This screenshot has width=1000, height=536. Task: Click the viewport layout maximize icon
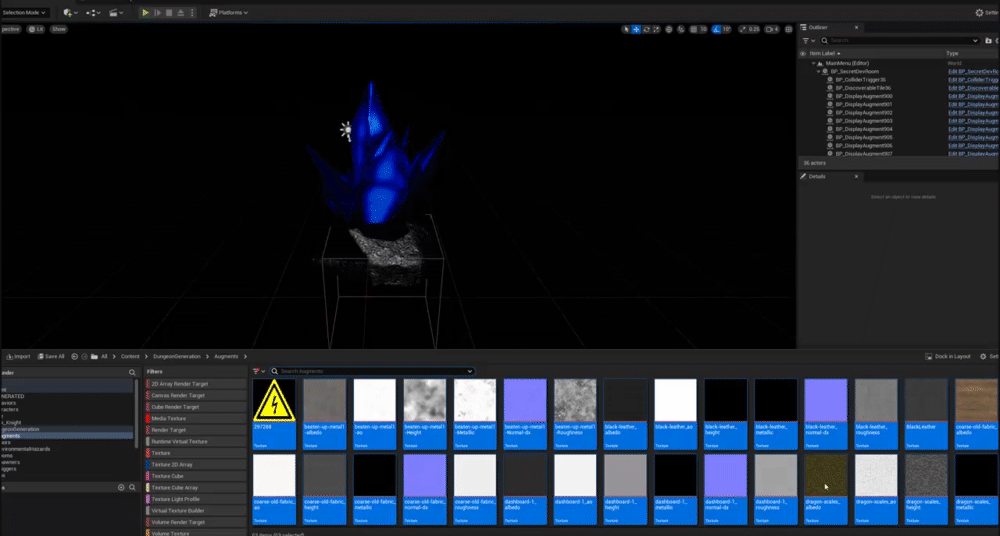pyautogui.click(x=789, y=29)
